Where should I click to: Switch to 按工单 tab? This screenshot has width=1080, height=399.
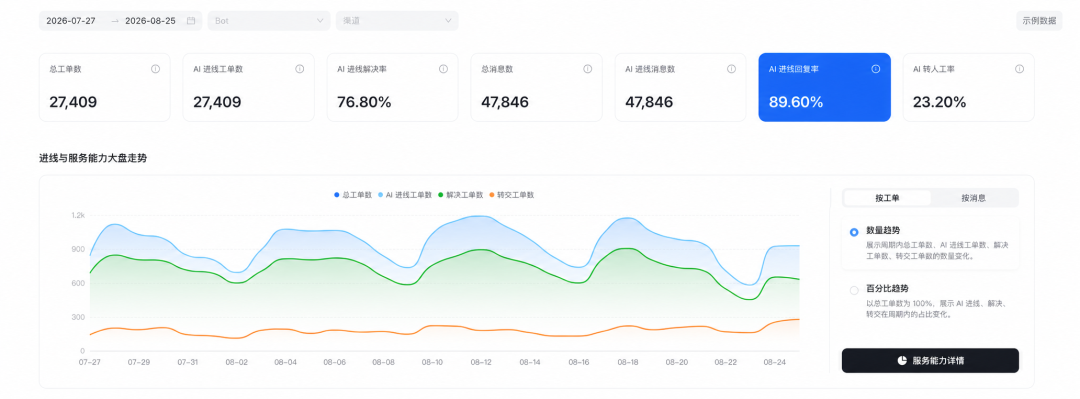(887, 198)
